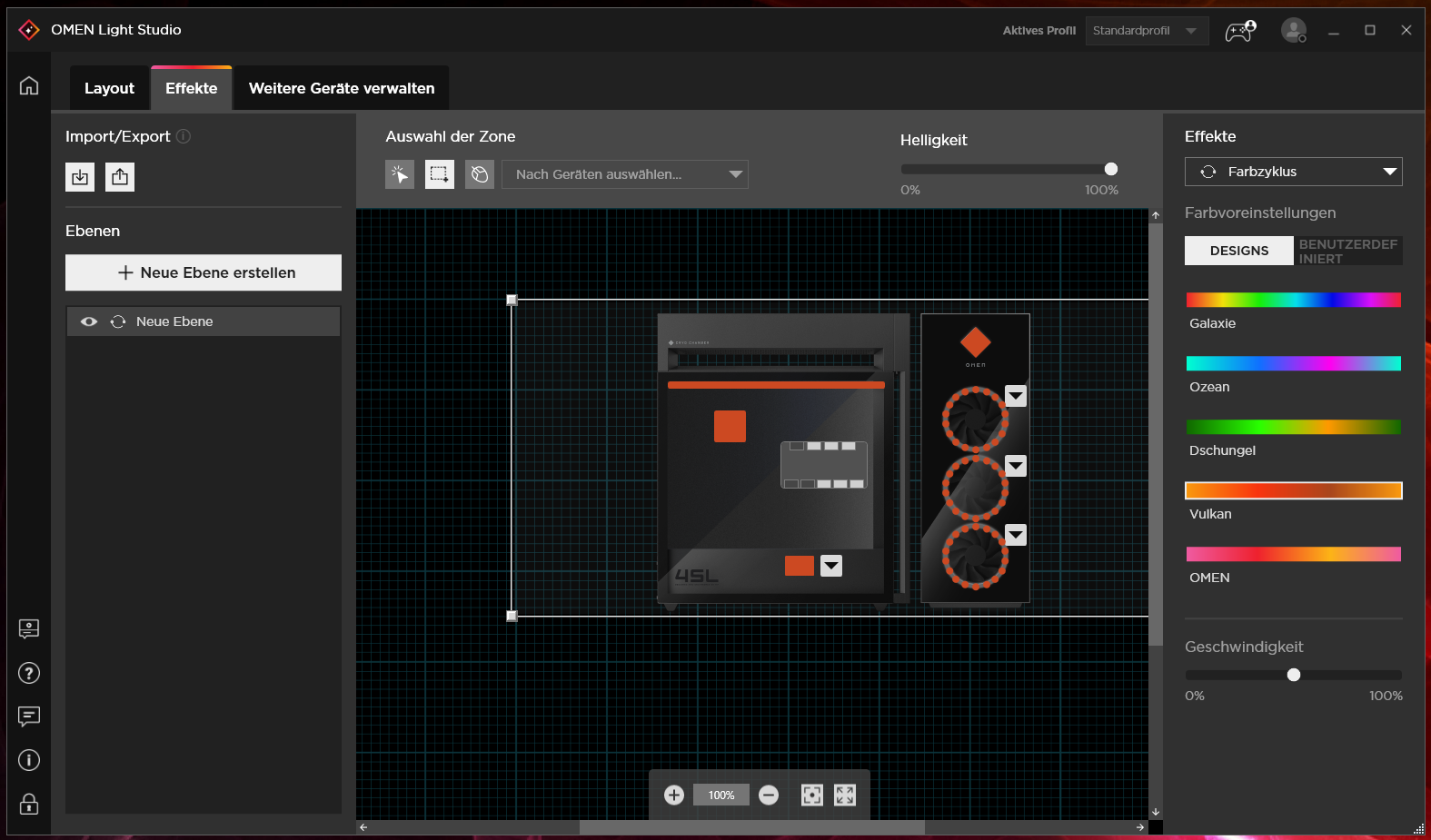The width and height of the screenshot is (1431, 840).
Task: Click the fit-to-selection view icon
Action: click(812, 796)
